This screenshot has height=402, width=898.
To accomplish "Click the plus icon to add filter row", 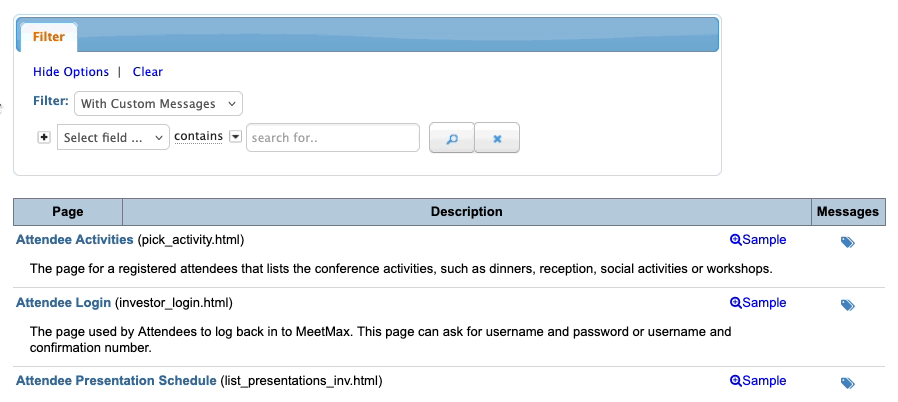I will [x=43, y=138].
